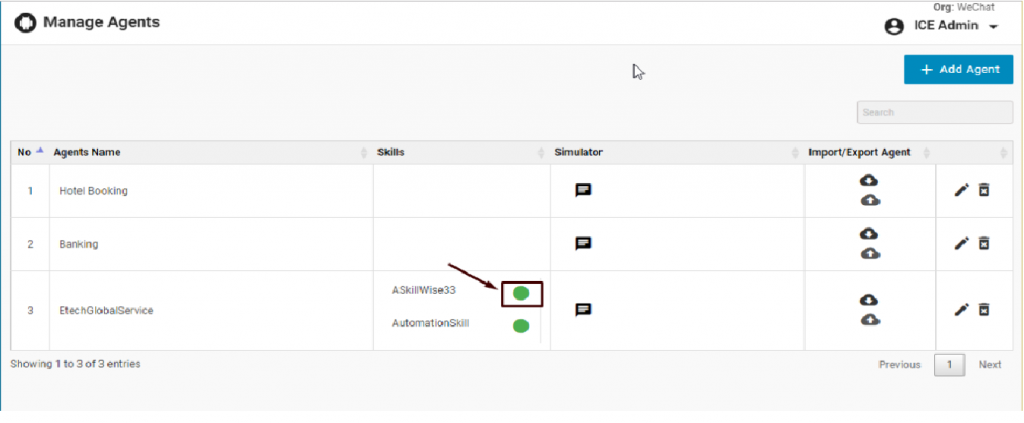
Task: Edit the Hotel Booking agent
Action: [x=961, y=190]
